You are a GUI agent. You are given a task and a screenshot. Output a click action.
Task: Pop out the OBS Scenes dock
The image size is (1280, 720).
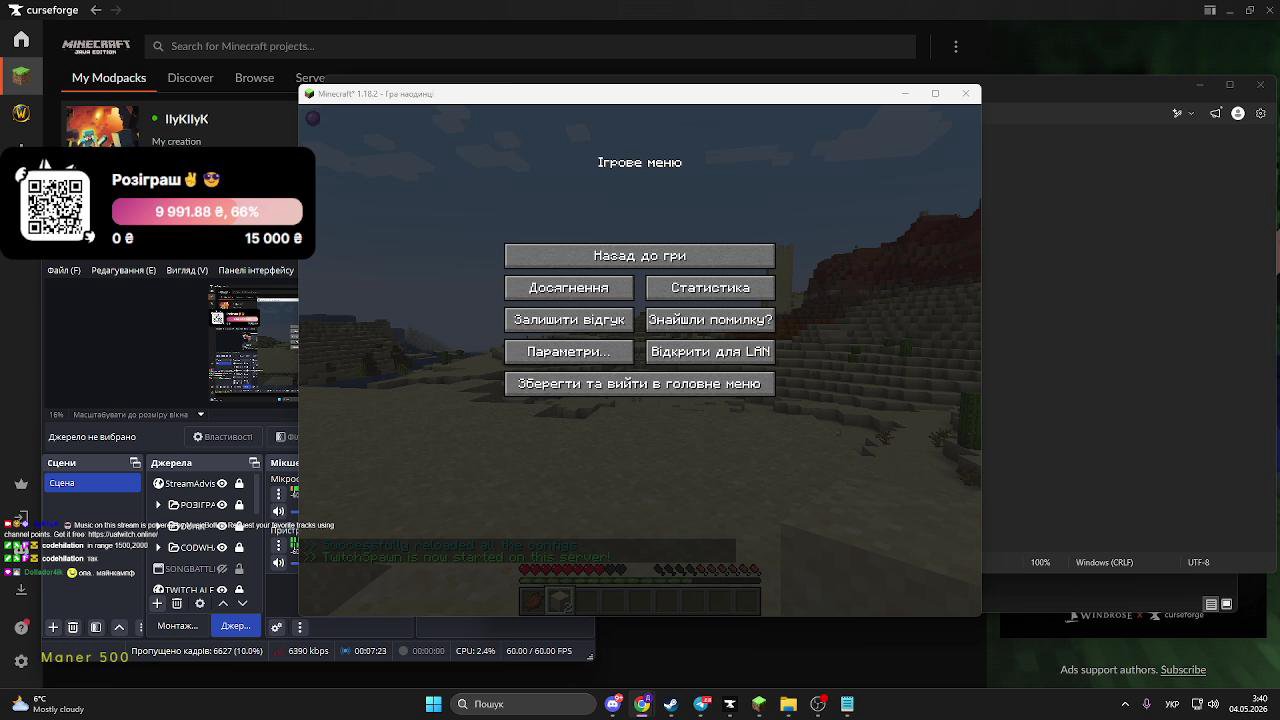click(135, 463)
